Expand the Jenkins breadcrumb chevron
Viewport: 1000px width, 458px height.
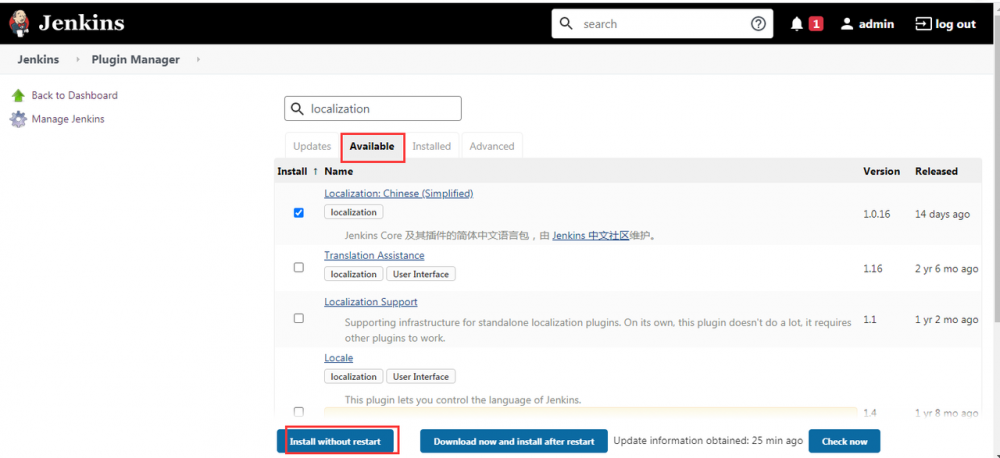click(x=78, y=60)
